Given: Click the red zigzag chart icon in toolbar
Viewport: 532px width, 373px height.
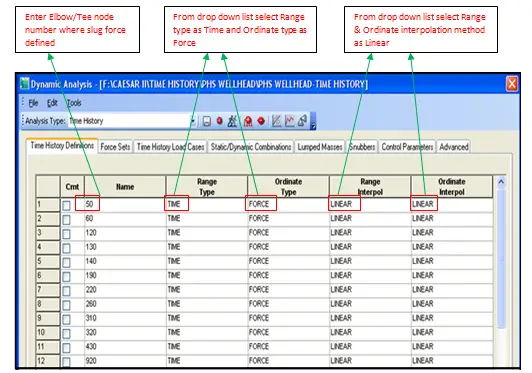Looking at the screenshot, I should 289,121.
